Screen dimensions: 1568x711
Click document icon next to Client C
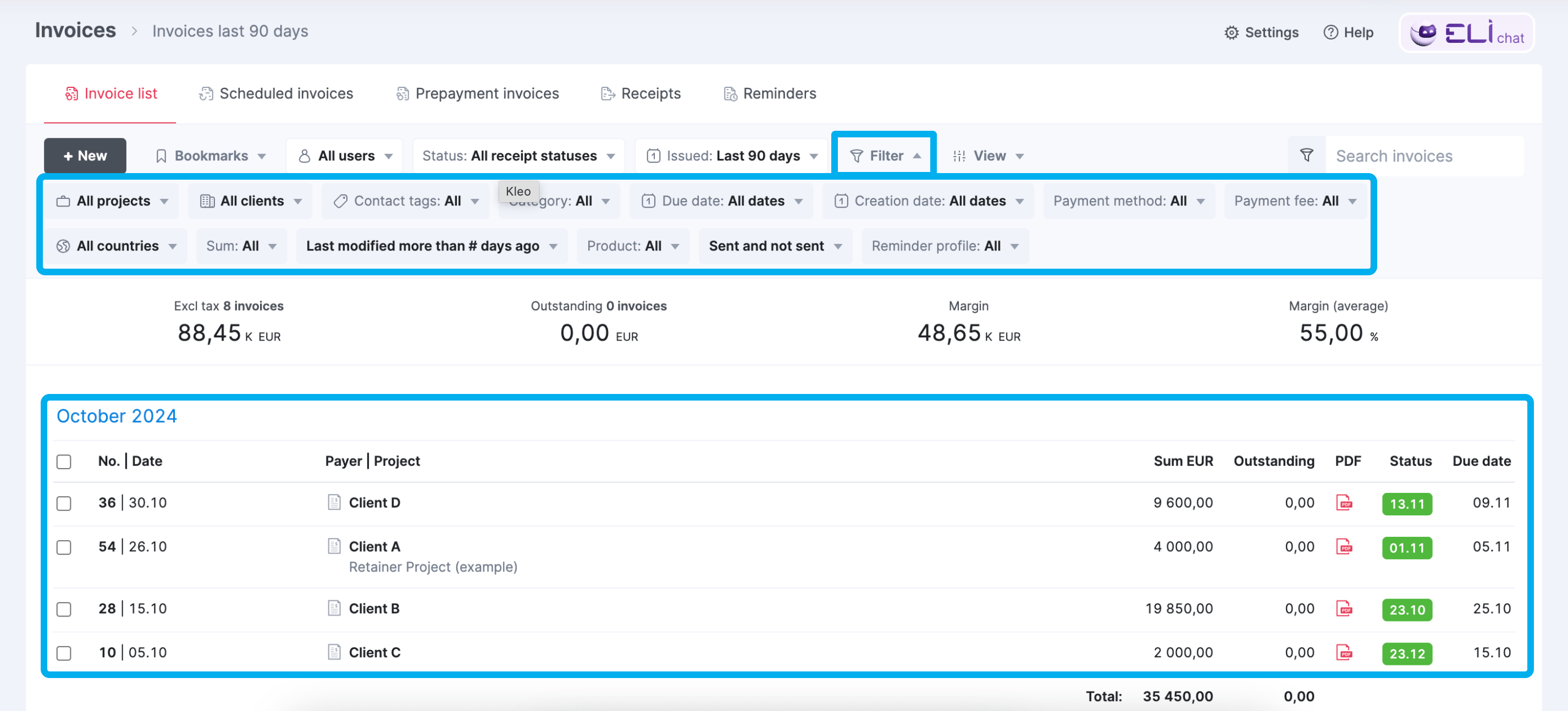click(334, 653)
